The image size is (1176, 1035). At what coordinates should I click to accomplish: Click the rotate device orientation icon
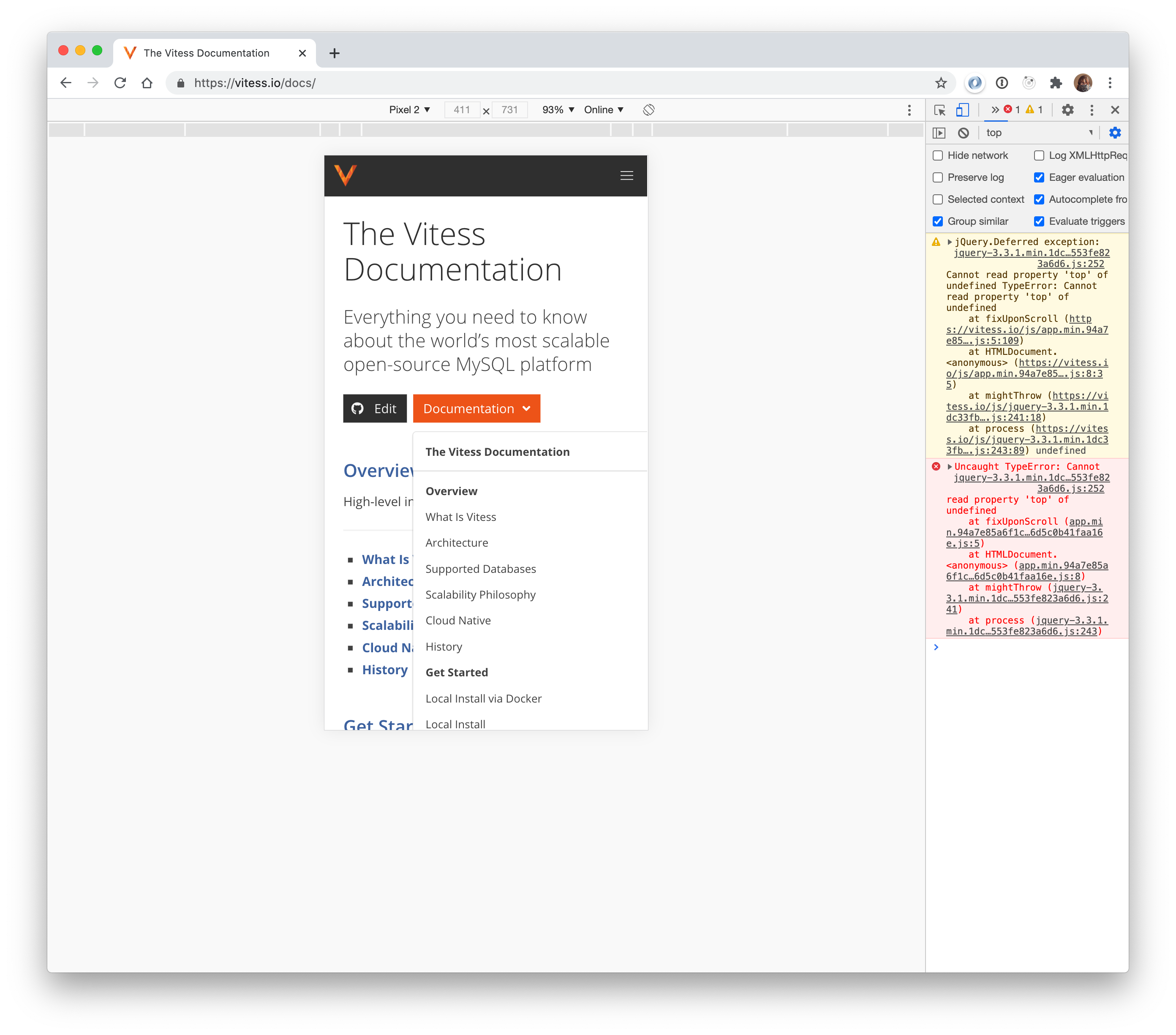tap(648, 110)
